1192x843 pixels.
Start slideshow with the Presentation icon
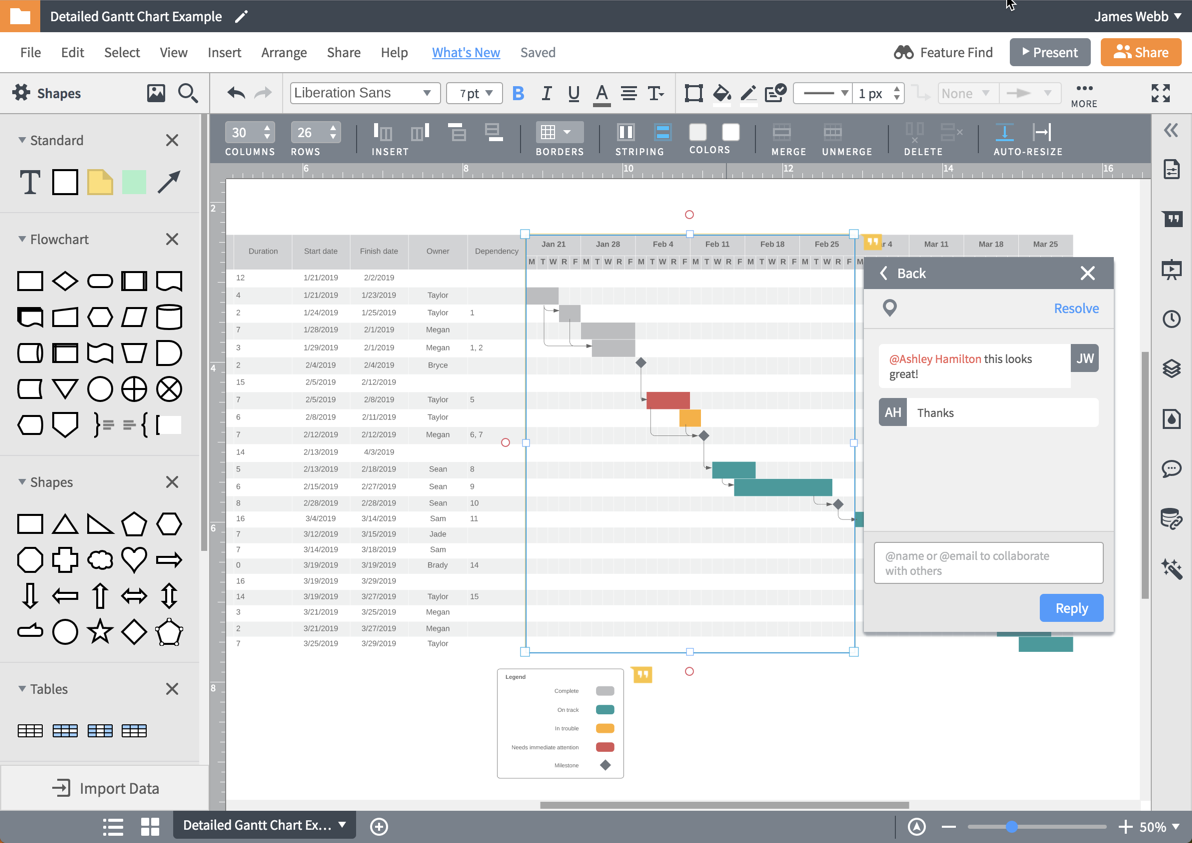[1172, 268]
